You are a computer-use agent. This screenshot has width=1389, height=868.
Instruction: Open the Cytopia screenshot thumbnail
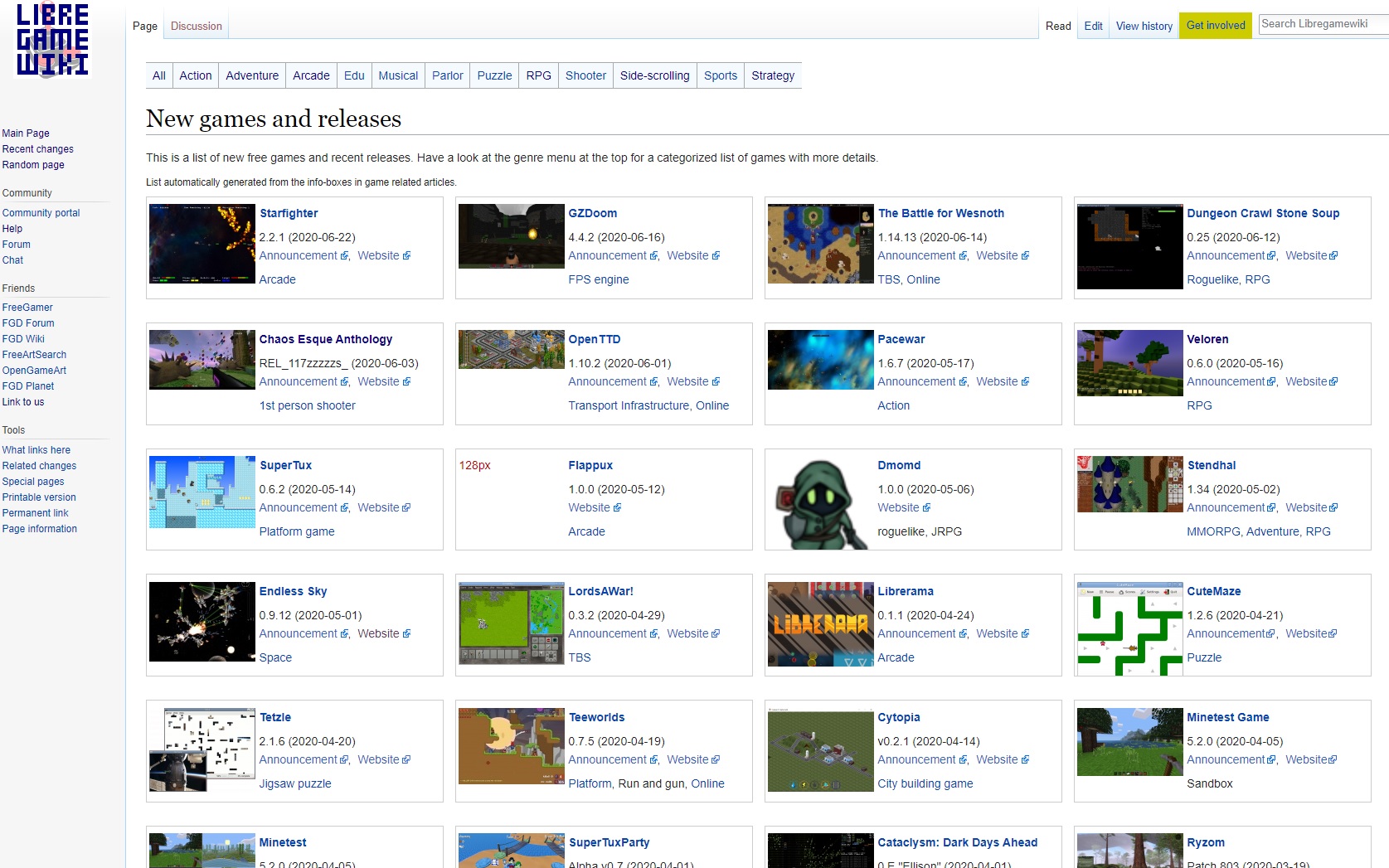pos(821,749)
